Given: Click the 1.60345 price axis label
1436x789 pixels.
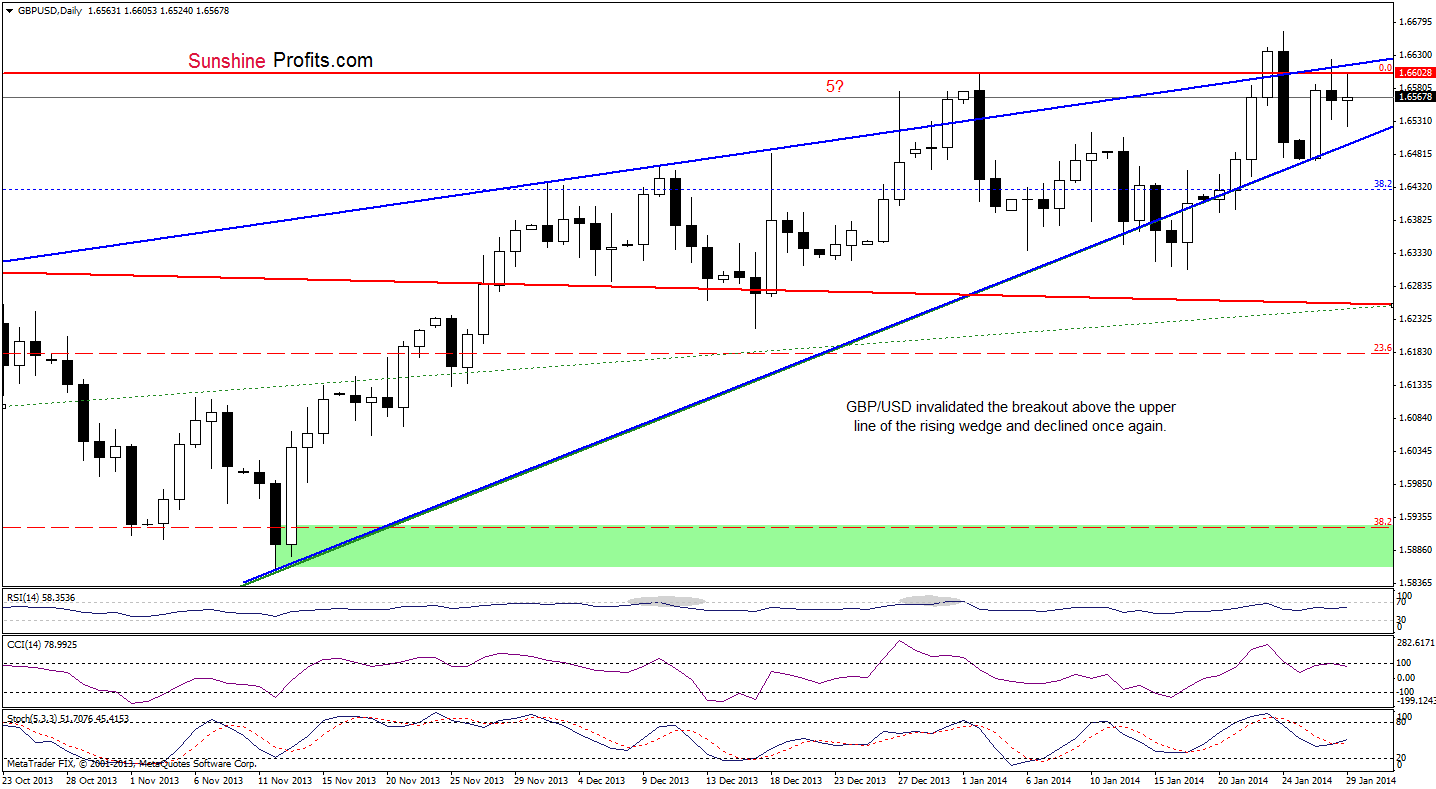Looking at the screenshot, I should pos(1415,450).
